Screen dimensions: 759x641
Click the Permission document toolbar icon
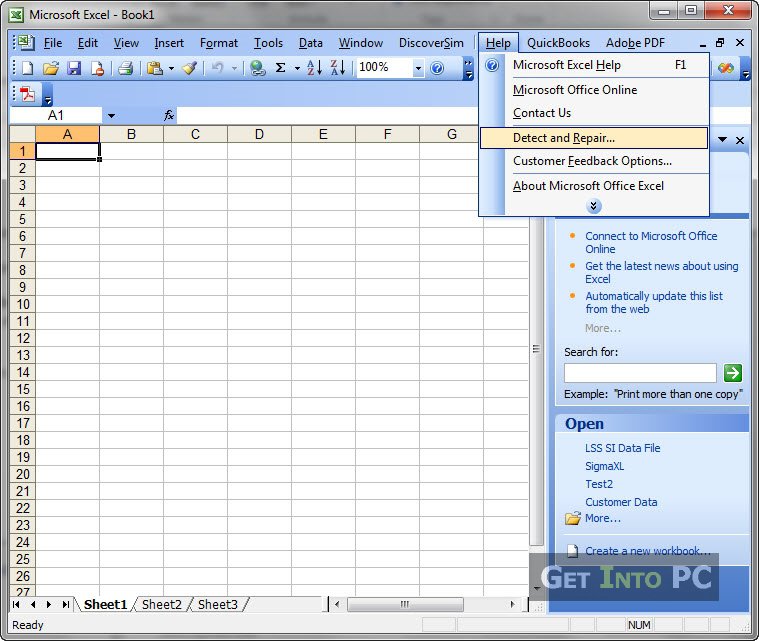(97, 68)
